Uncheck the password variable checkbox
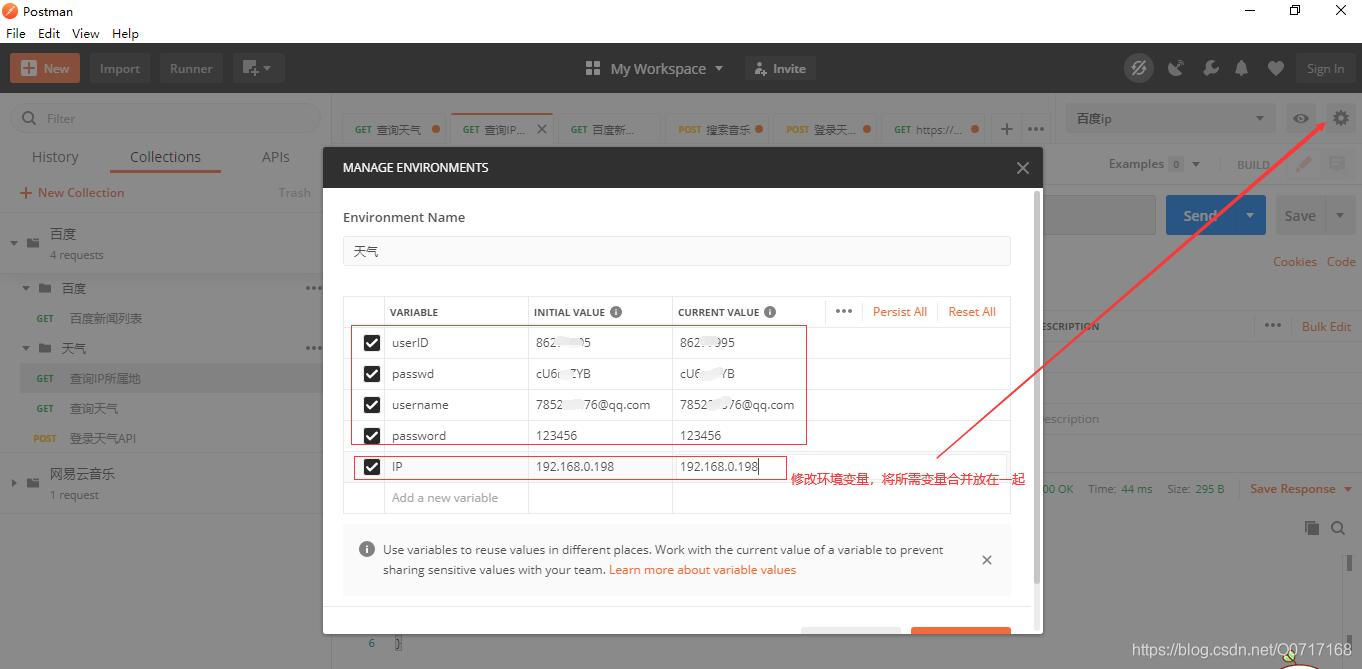1362x669 pixels. pos(372,436)
